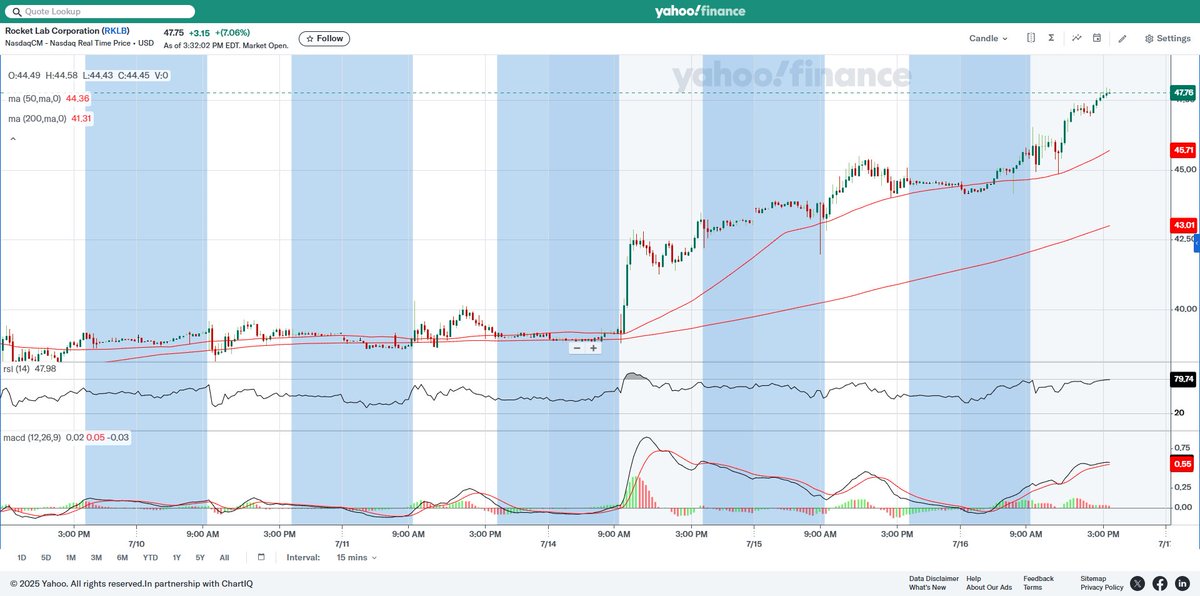The width and height of the screenshot is (1200, 596).
Task: Select the 3M range
Action: tap(96, 557)
